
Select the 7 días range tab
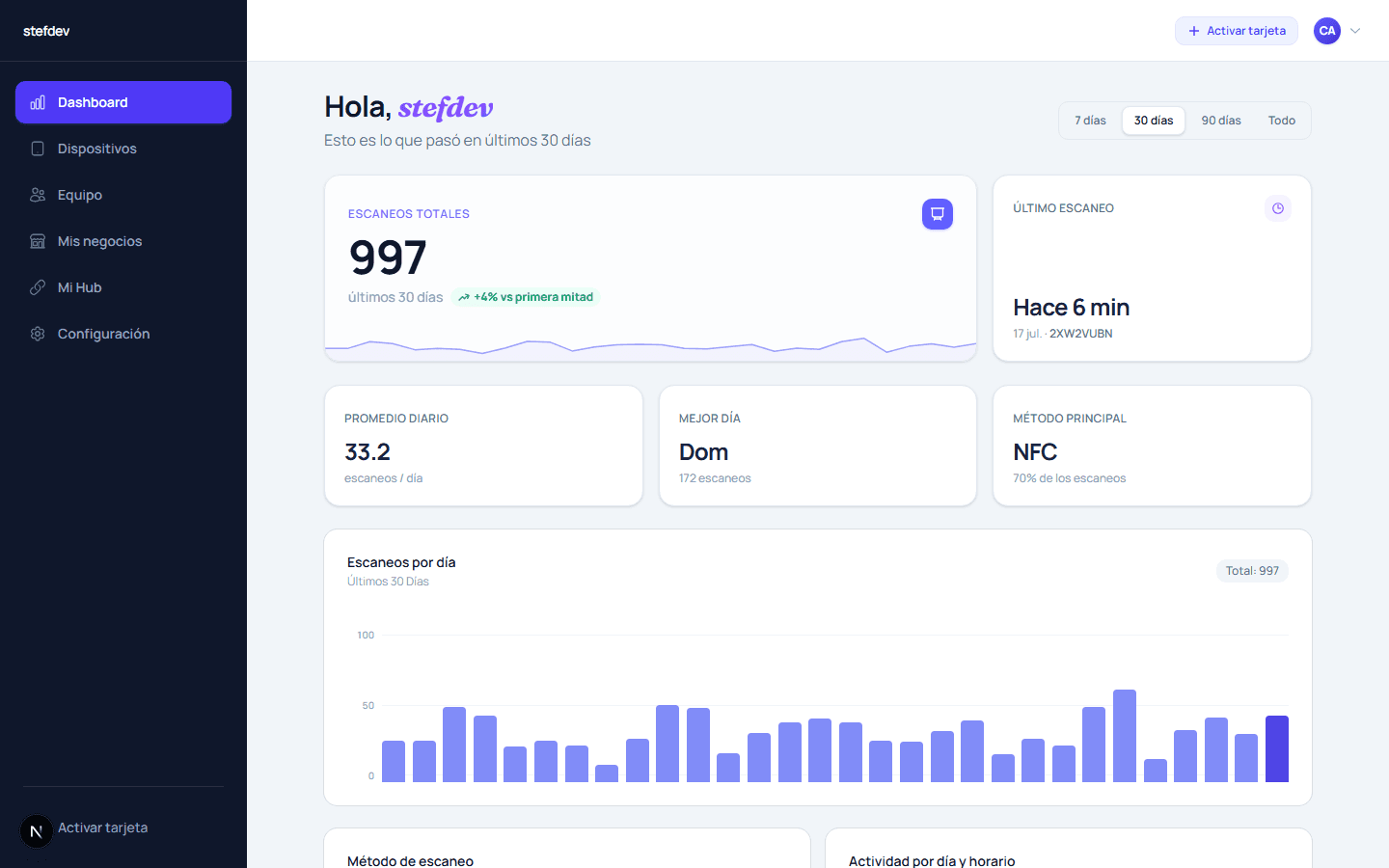1090,121
